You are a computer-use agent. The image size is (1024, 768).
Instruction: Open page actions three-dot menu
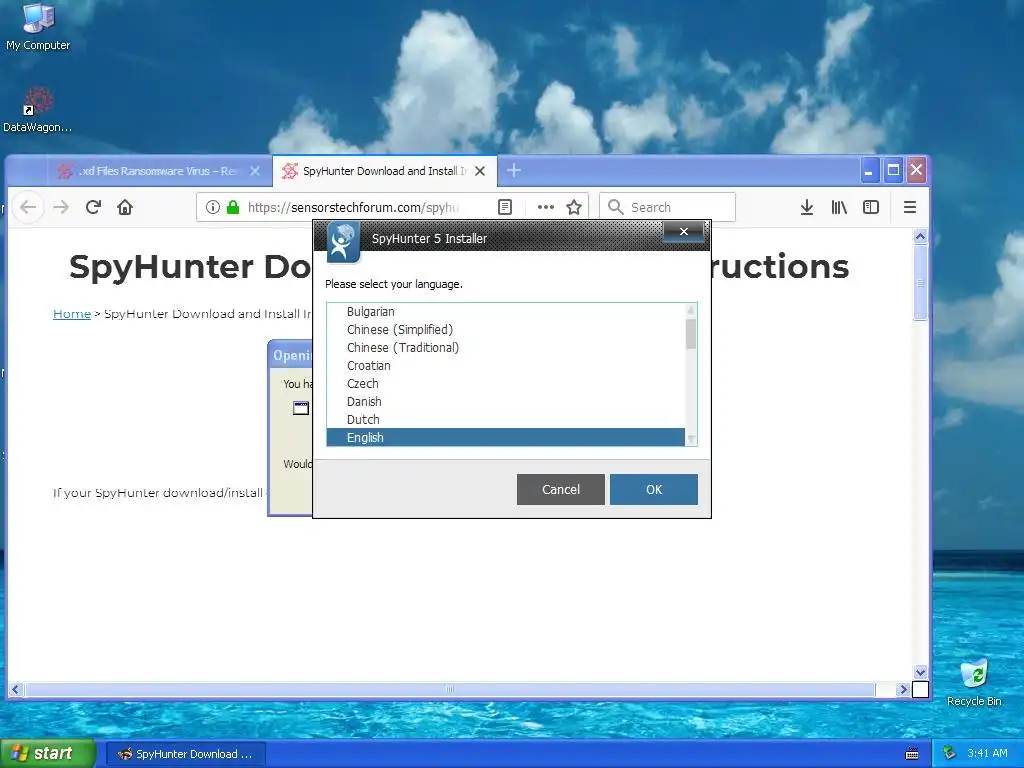coord(545,207)
